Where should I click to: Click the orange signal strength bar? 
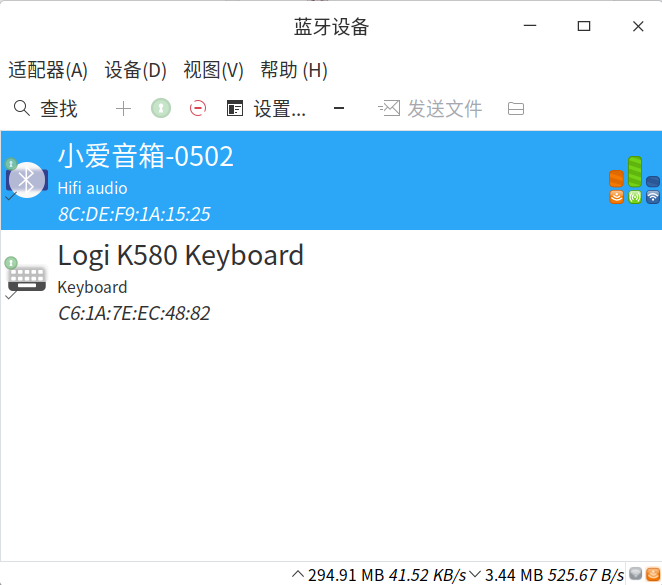coord(616,179)
